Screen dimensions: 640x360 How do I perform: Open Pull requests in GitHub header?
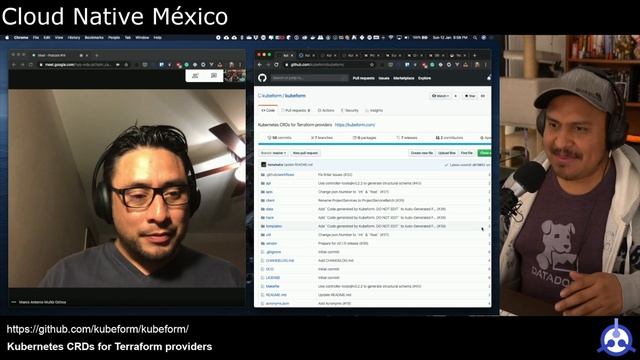pos(363,78)
